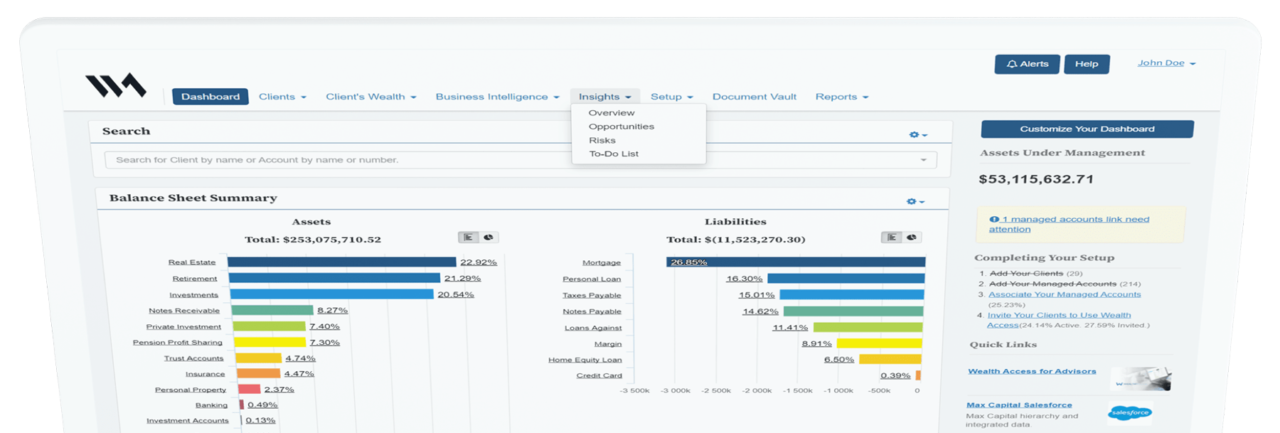Viewport: 1280px width, 433px height.
Task: Switch Assets chart to pie view
Action: tap(490, 237)
